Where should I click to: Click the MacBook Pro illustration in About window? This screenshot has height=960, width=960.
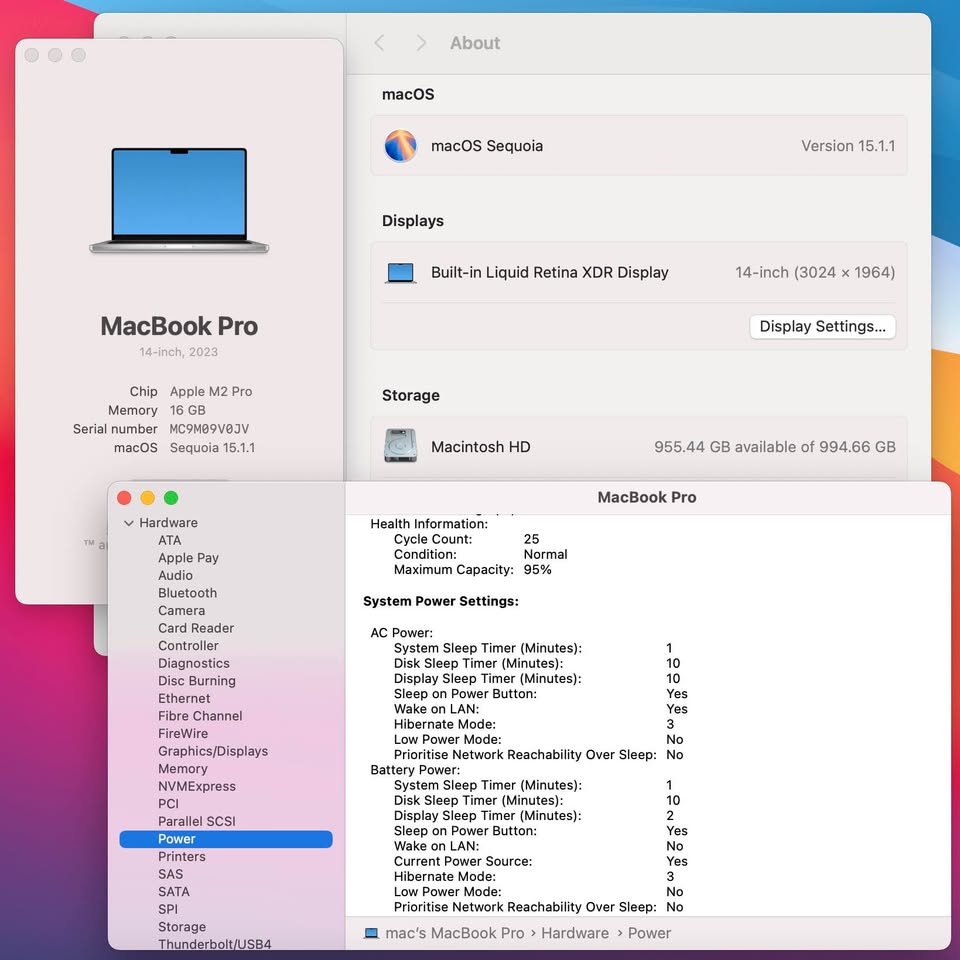[x=179, y=200]
